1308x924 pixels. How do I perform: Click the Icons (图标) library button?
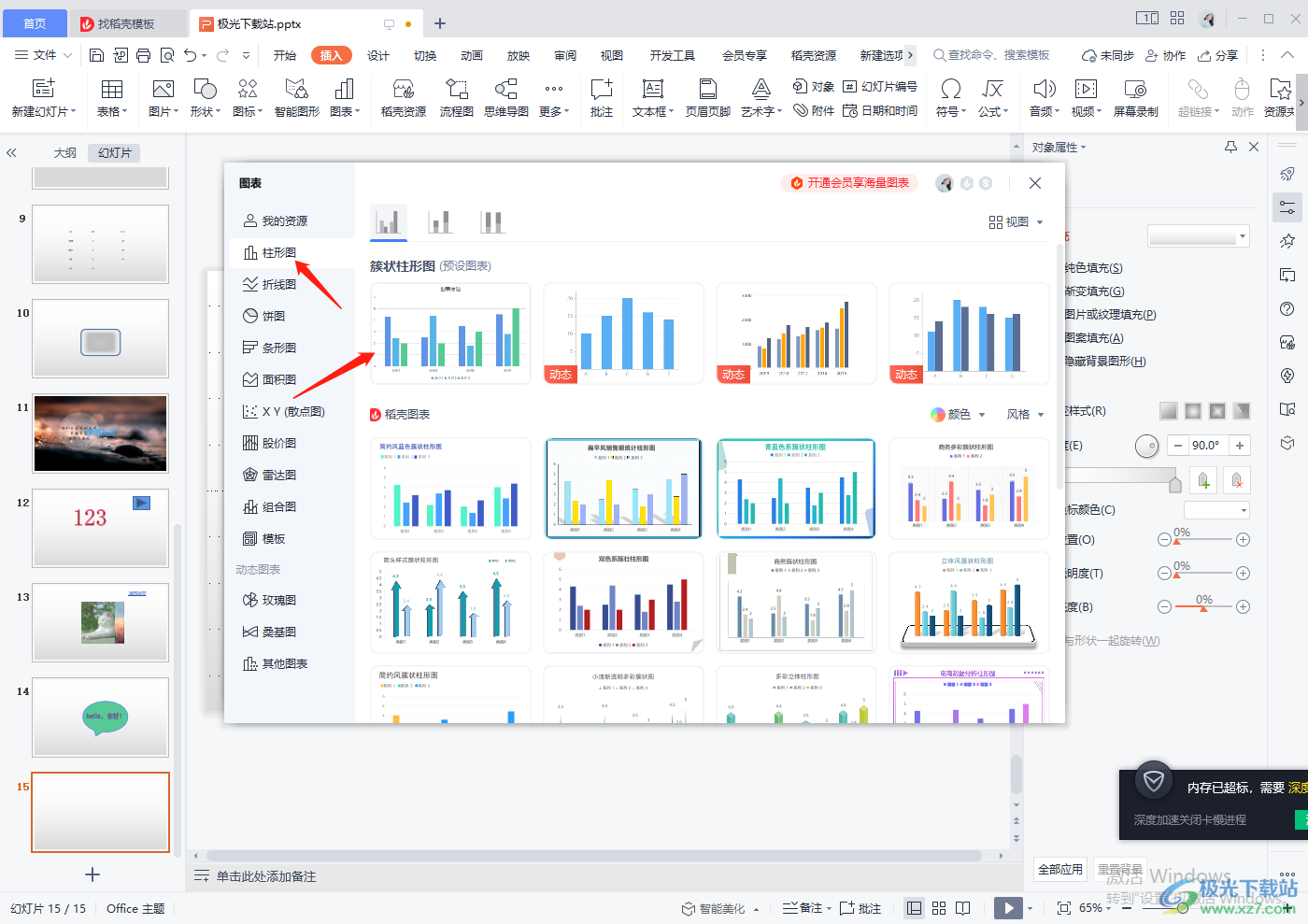[x=248, y=98]
